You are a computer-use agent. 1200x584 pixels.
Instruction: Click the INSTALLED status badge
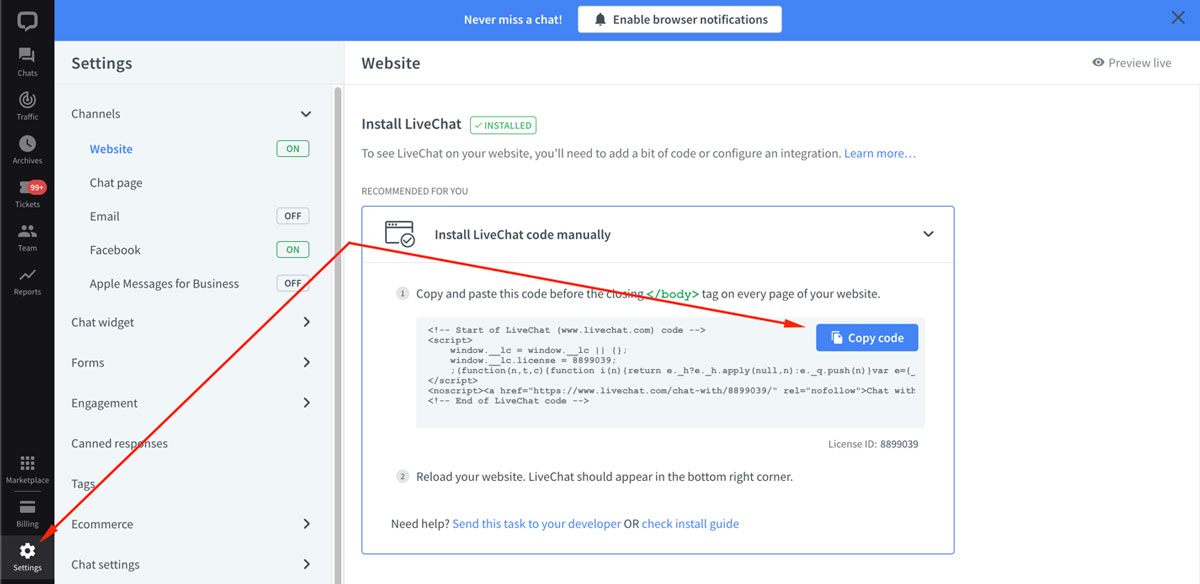pyautogui.click(x=503, y=125)
